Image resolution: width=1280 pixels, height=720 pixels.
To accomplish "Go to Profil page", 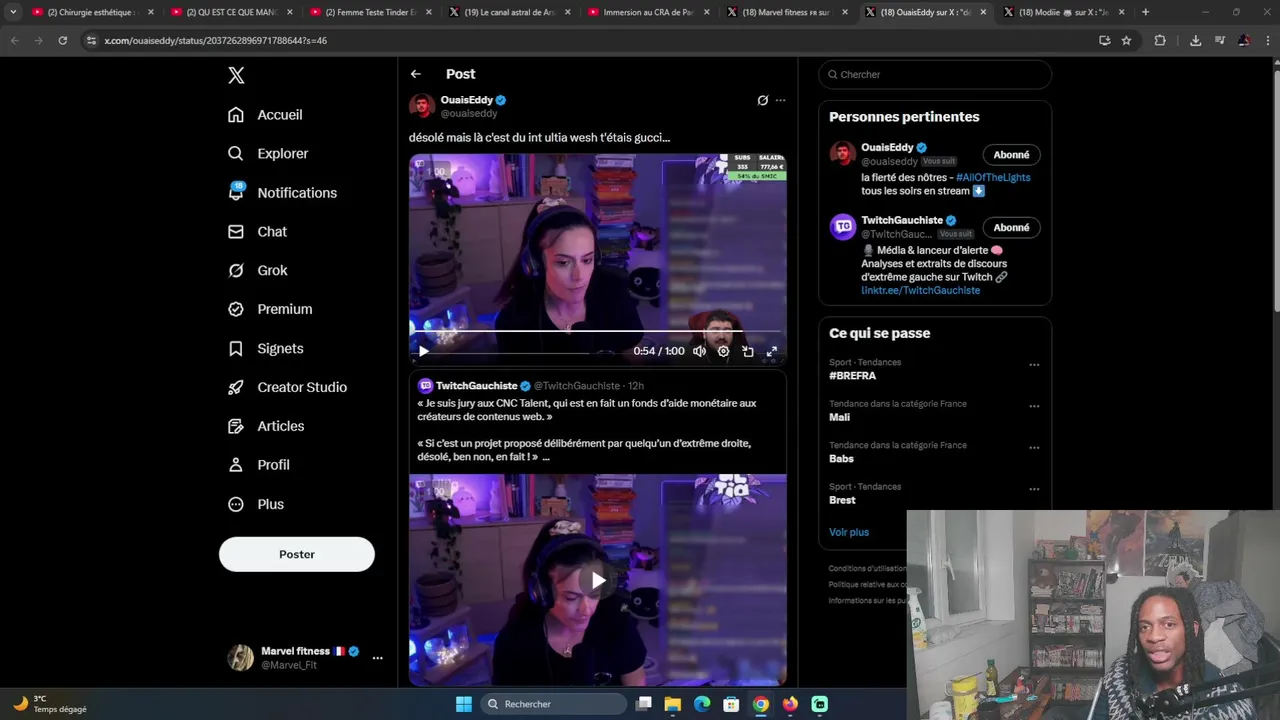I will [258, 466].
